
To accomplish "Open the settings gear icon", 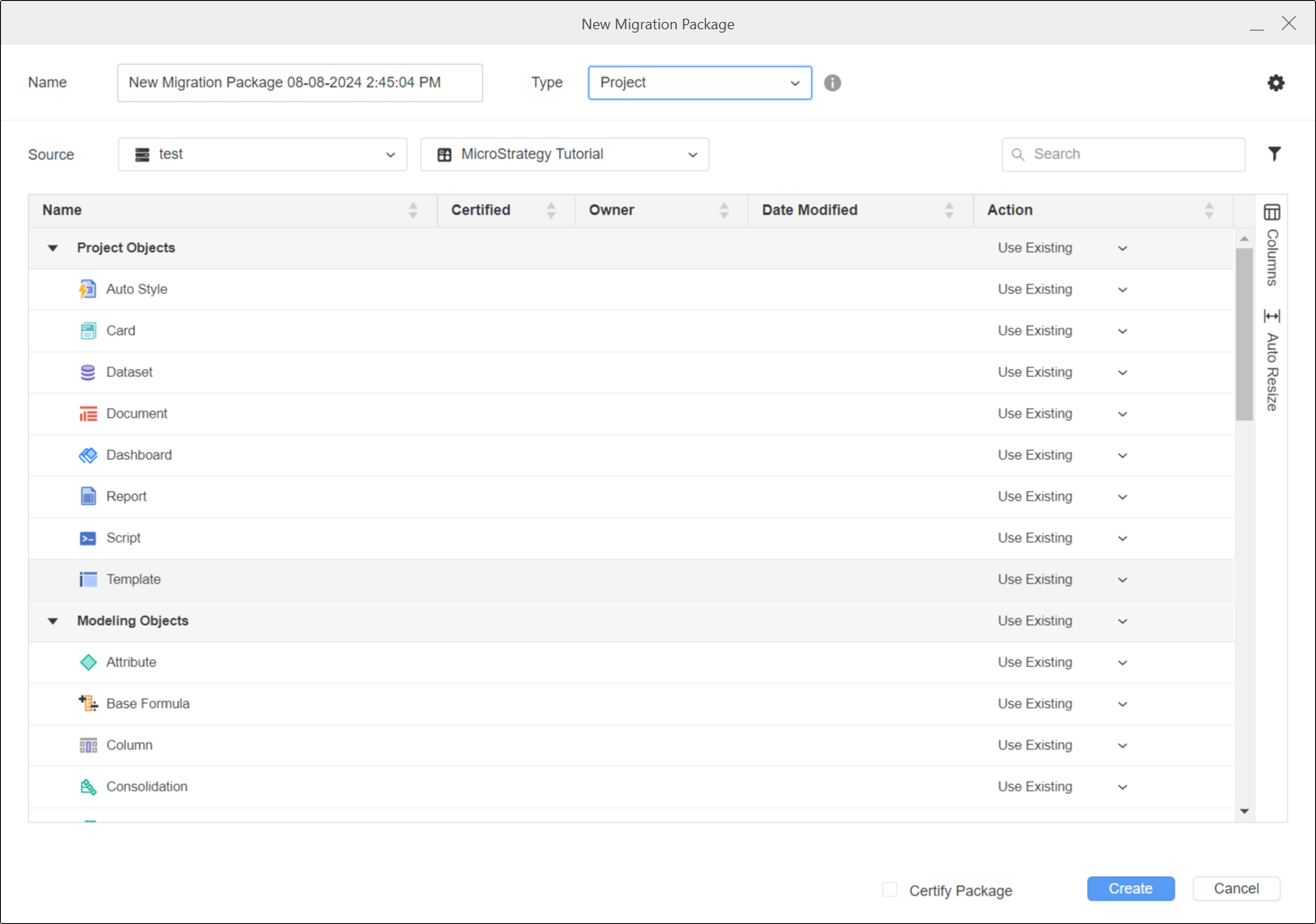I will click(1275, 83).
